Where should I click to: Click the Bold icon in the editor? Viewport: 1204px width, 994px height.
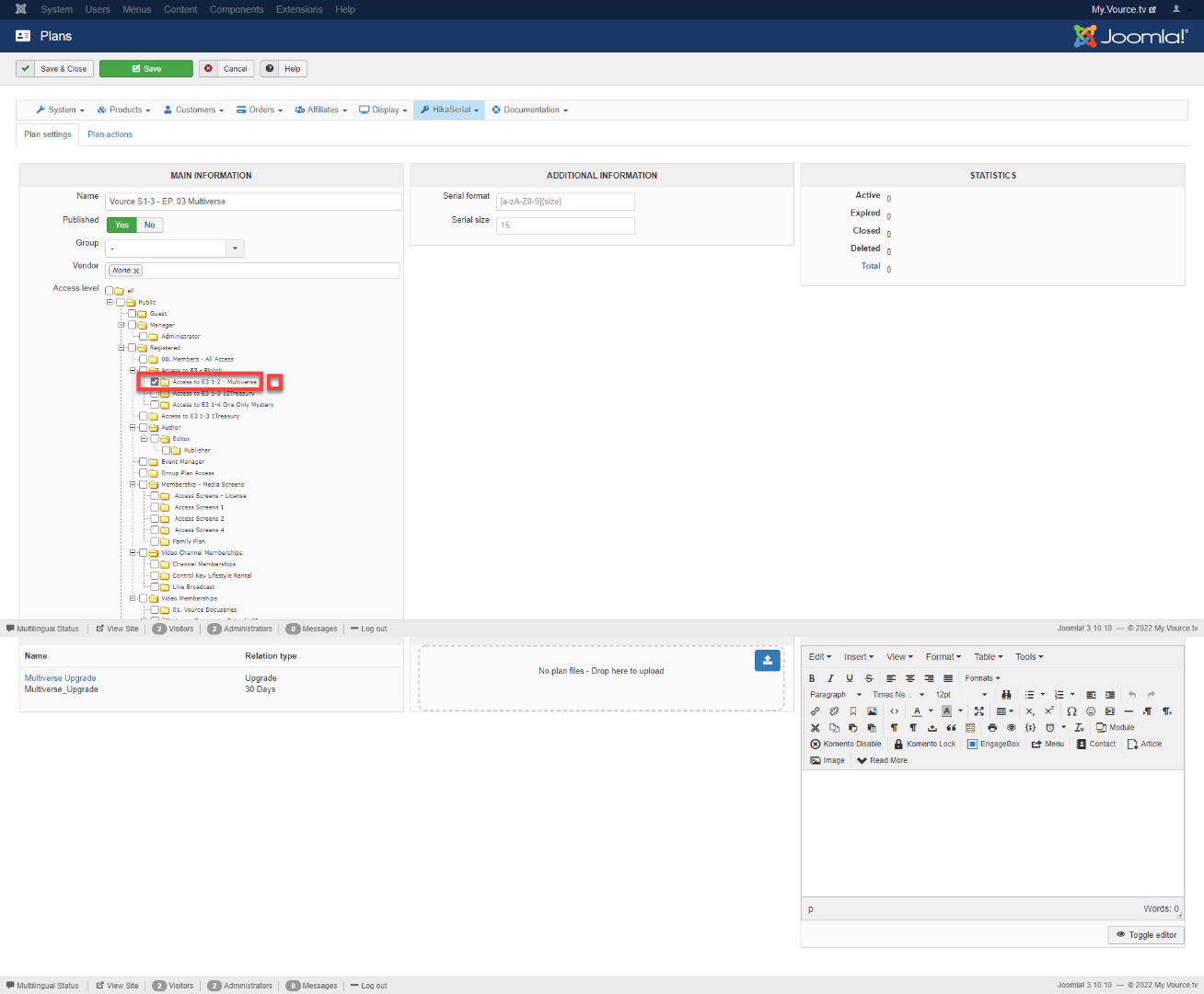[812, 678]
